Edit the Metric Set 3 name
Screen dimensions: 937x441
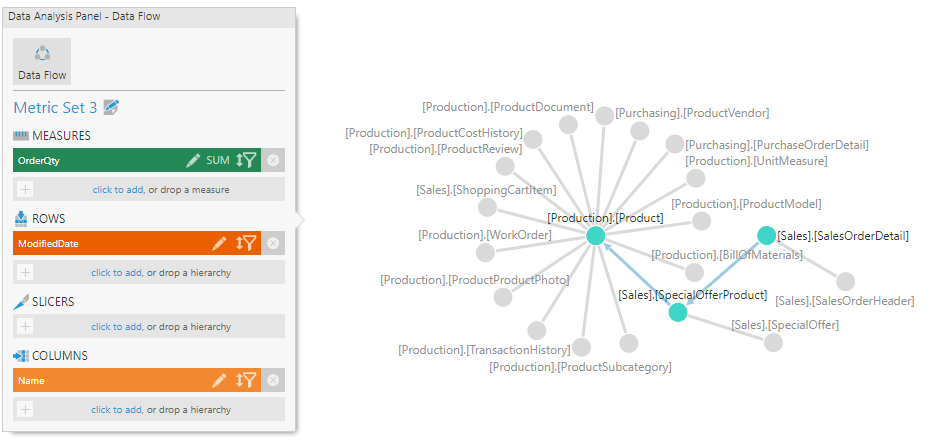112,107
